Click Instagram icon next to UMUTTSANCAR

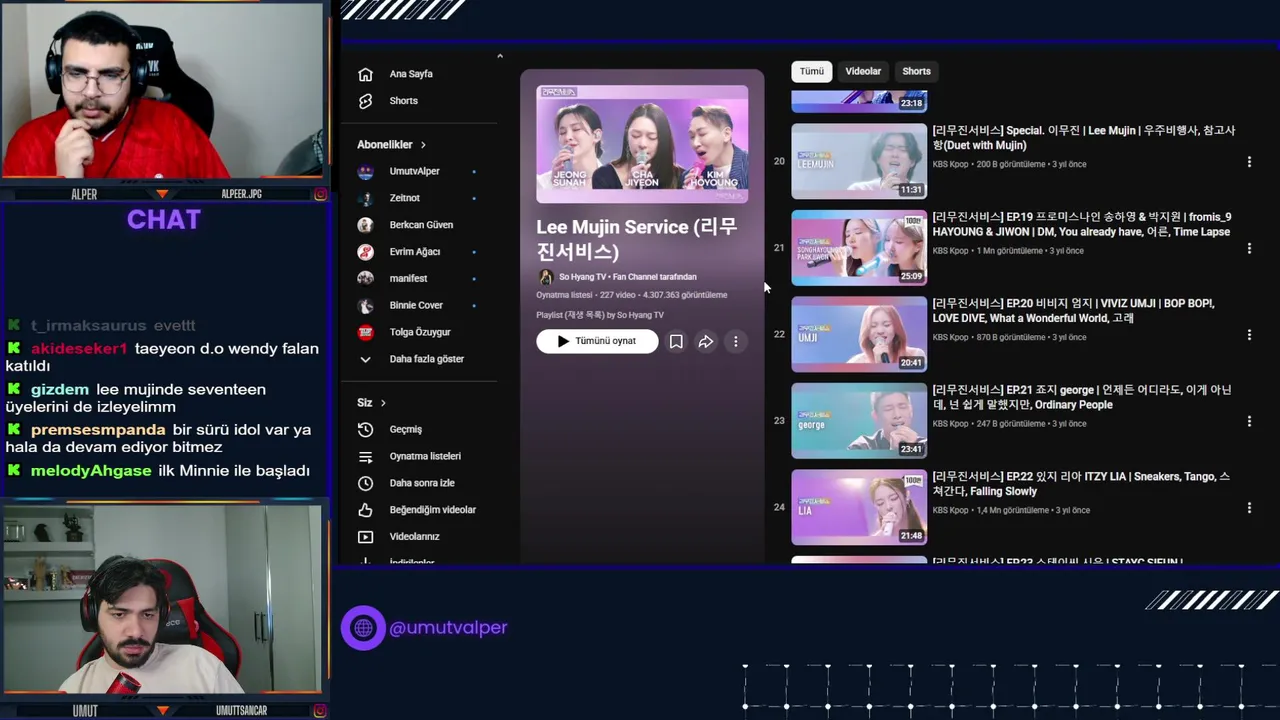[320, 711]
